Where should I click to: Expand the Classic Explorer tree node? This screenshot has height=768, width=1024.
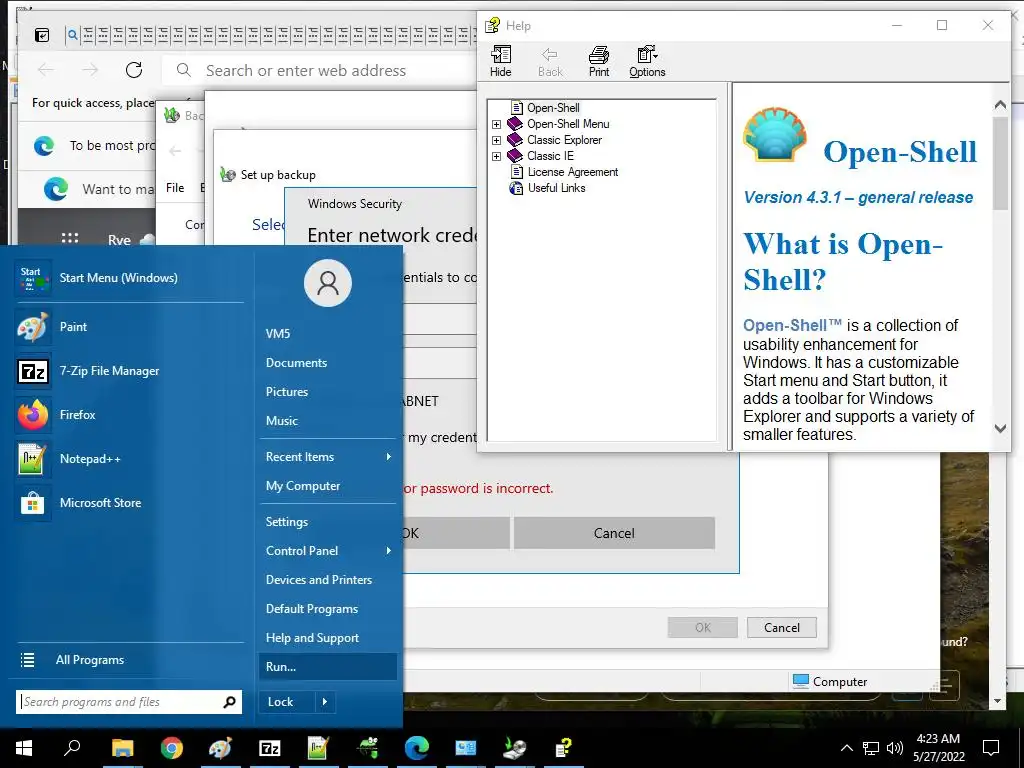click(496, 140)
